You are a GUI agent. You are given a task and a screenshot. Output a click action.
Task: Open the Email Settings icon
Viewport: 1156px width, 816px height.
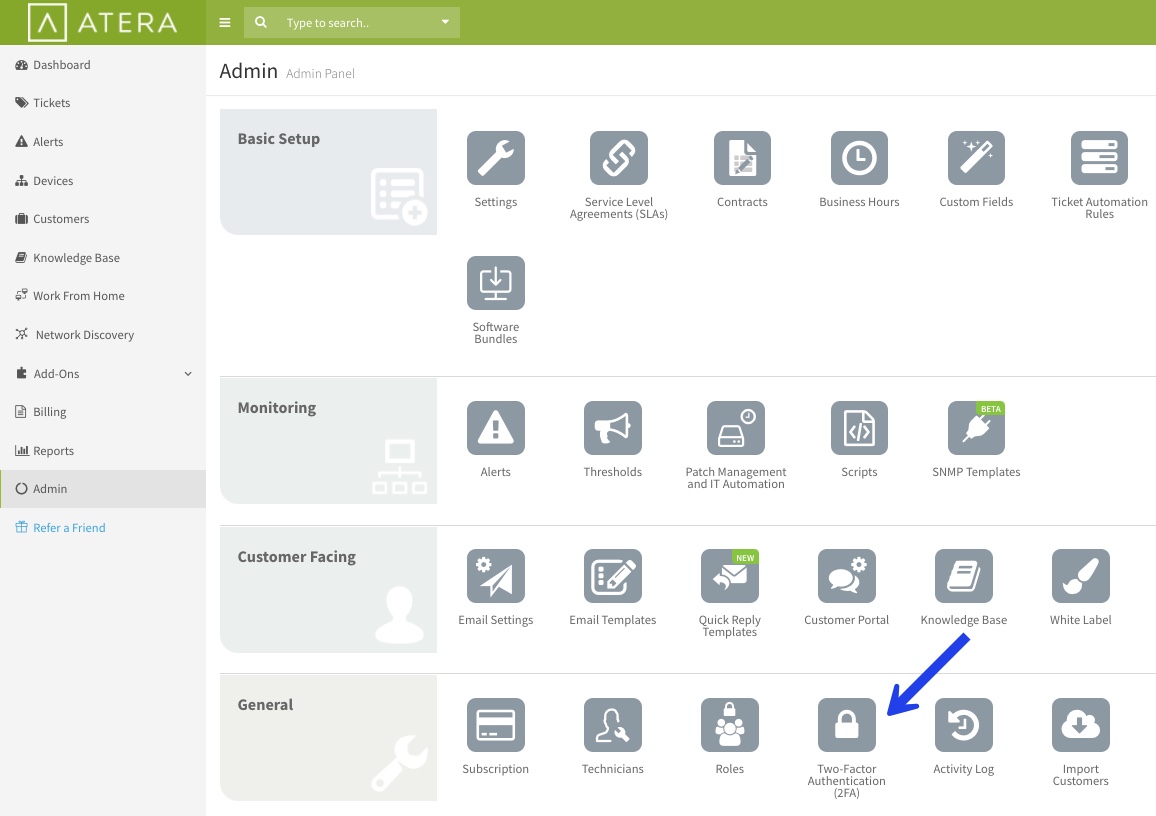click(x=495, y=576)
